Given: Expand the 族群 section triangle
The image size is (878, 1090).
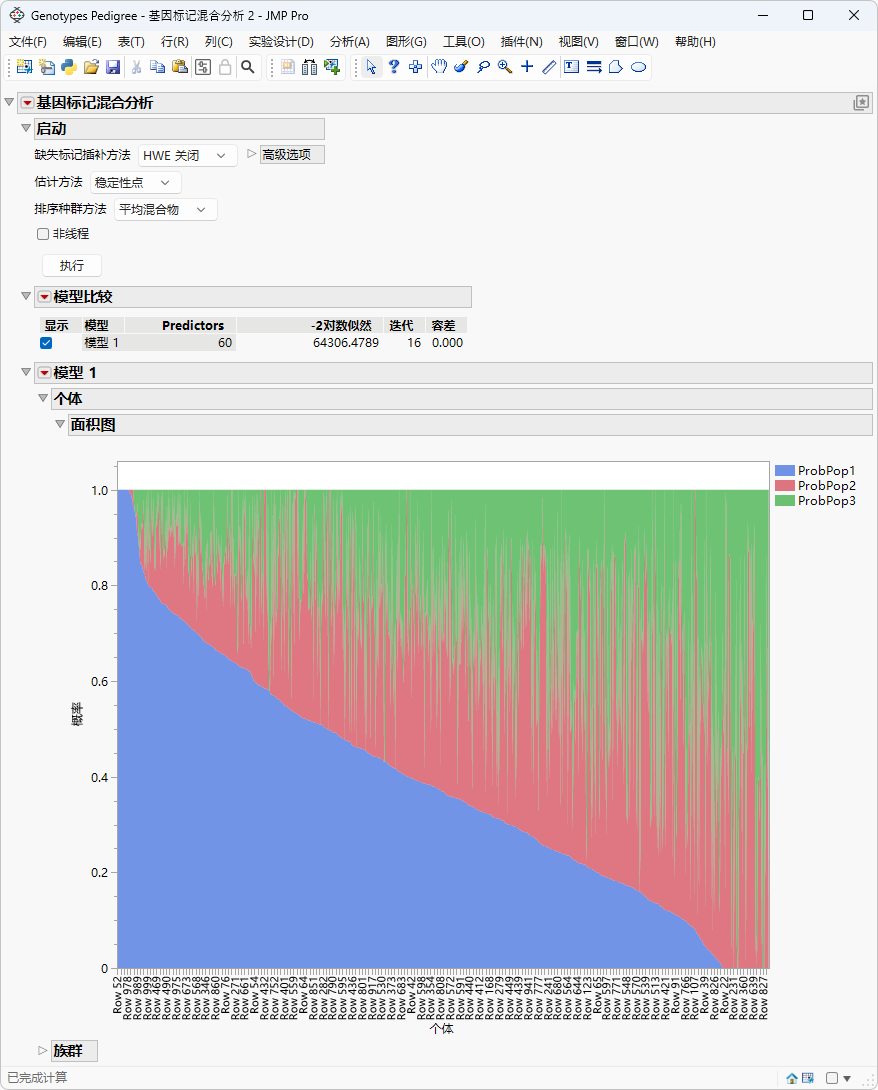Looking at the screenshot, I should pyautogui.click(x=42, y=1050).
